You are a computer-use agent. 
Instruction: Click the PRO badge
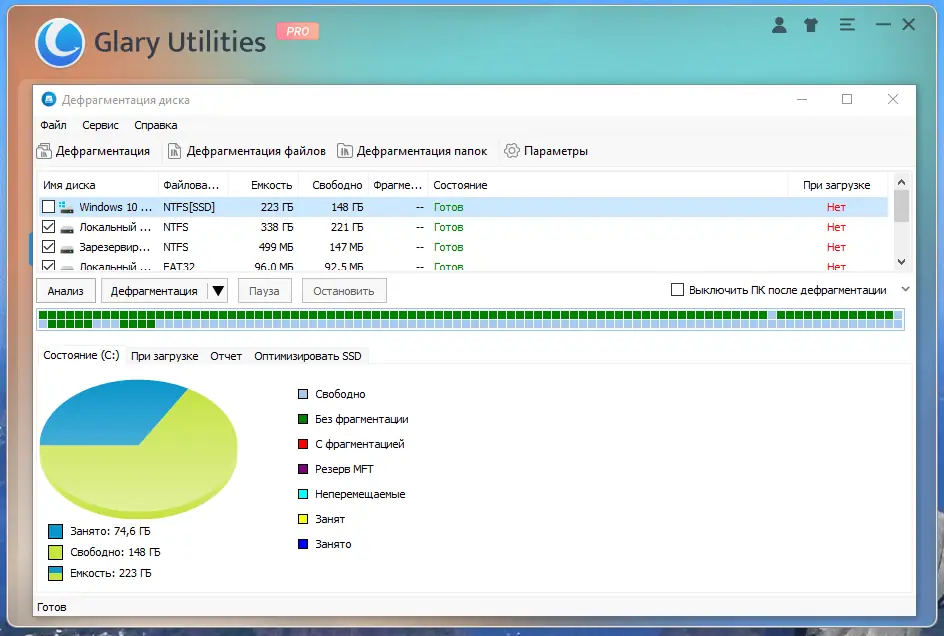pos(297,31)
